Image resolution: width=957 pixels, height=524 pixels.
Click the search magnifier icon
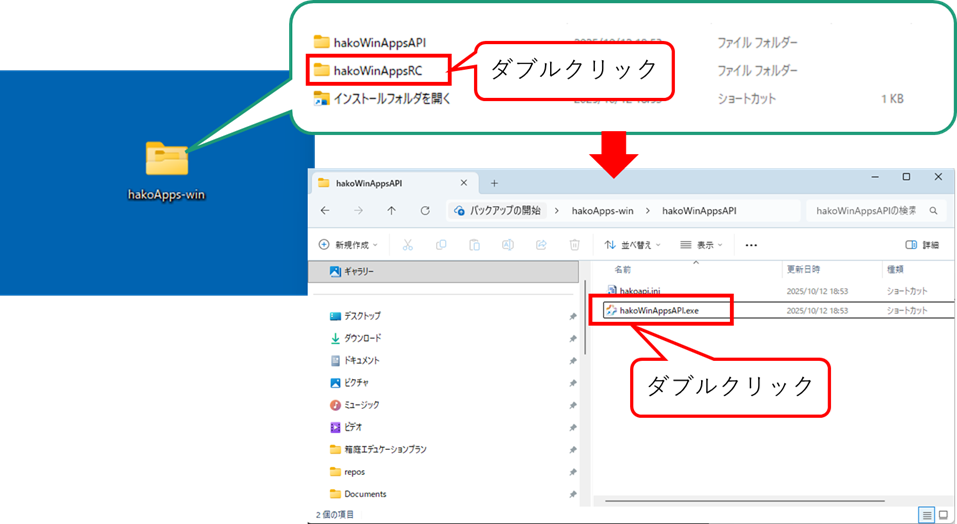pyautogui.click(x=933, y=210)
